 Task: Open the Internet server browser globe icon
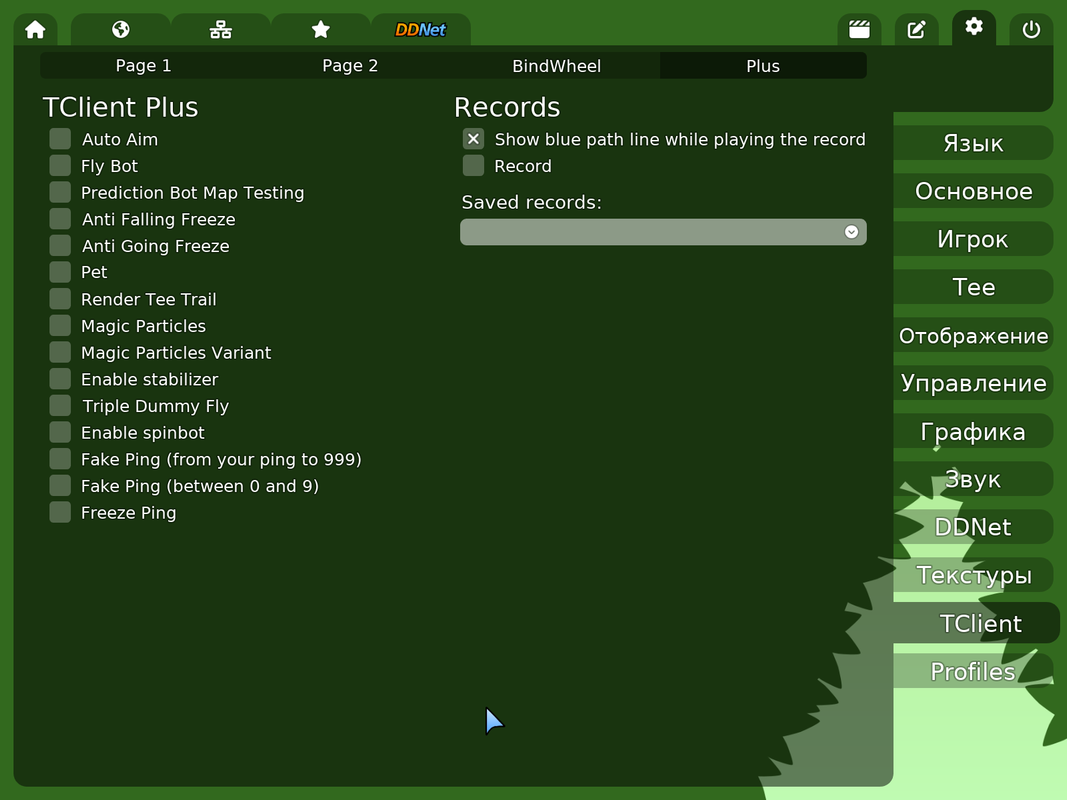pos(120,30)
